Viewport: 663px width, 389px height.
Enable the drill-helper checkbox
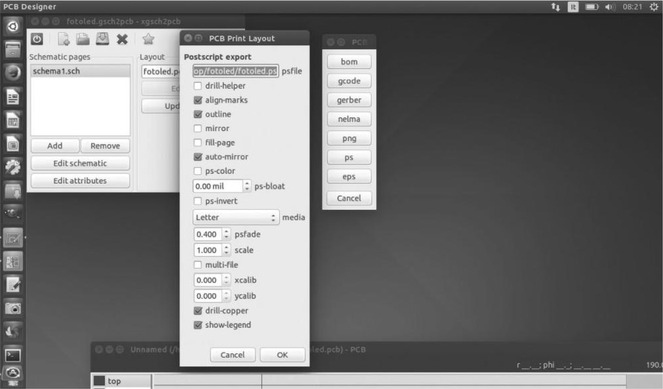click(x=197, y=86)
